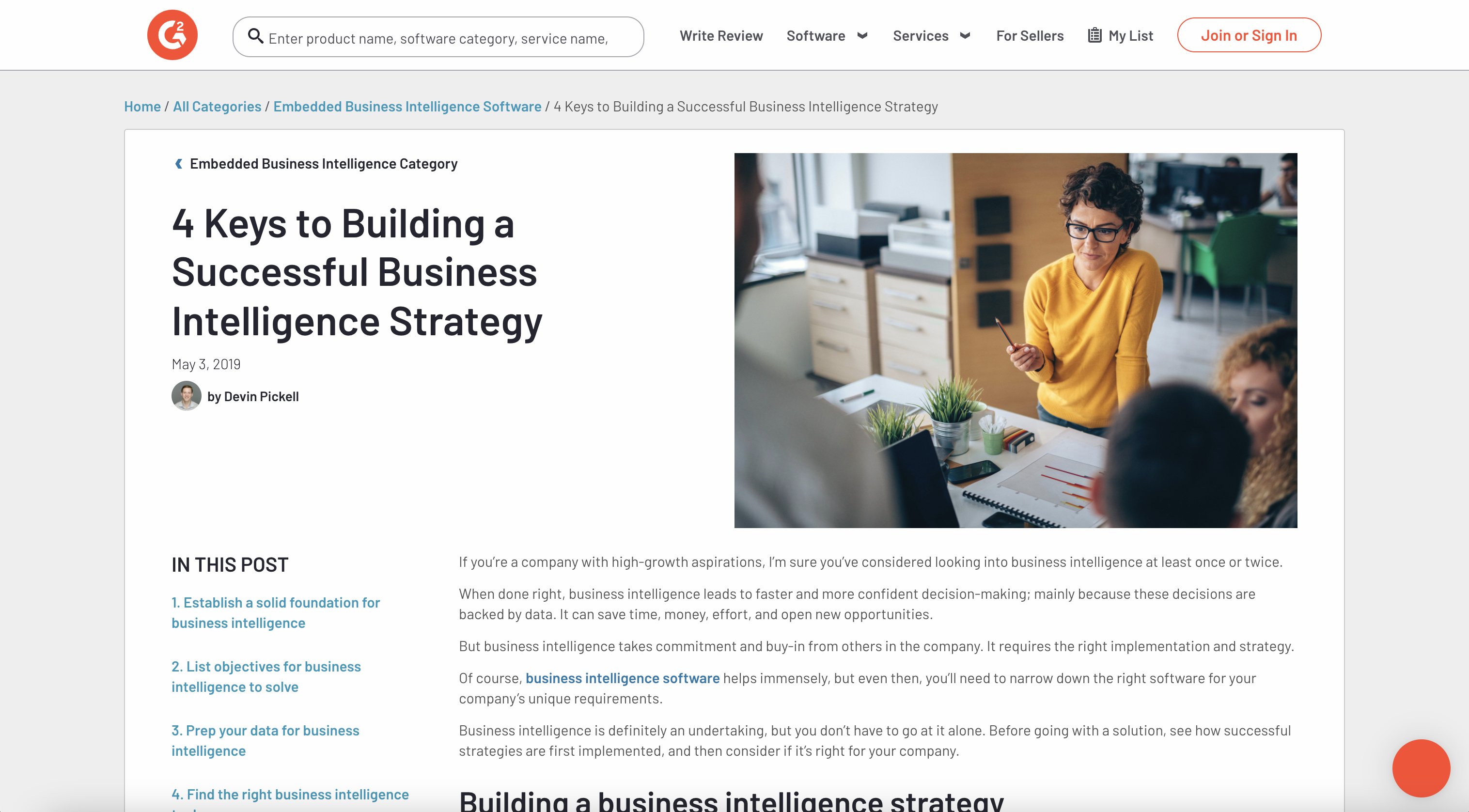Go to Home breadcrumb link
This screenshot has width=1469, height=812.
point(142,107)
